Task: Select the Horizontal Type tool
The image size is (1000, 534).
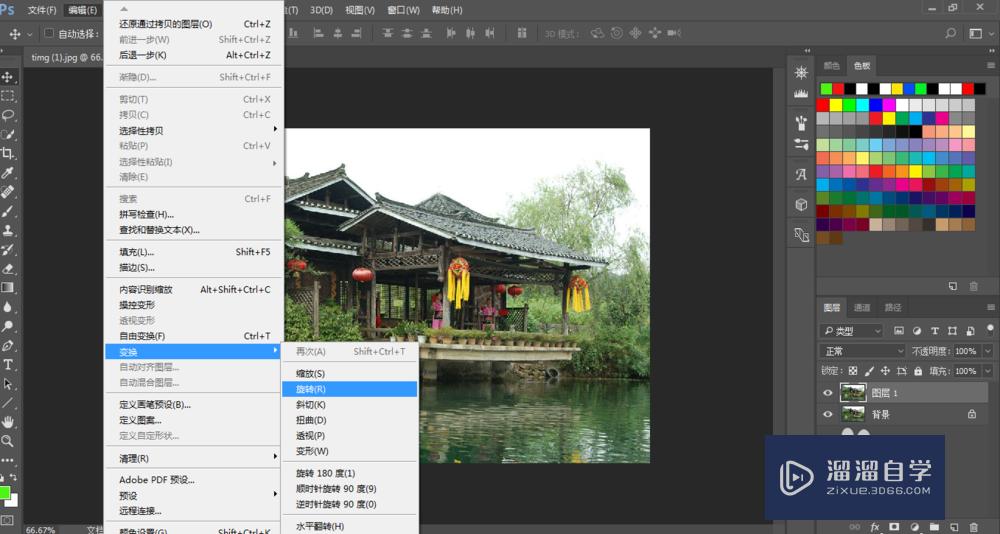Action: tap(8, 365)
